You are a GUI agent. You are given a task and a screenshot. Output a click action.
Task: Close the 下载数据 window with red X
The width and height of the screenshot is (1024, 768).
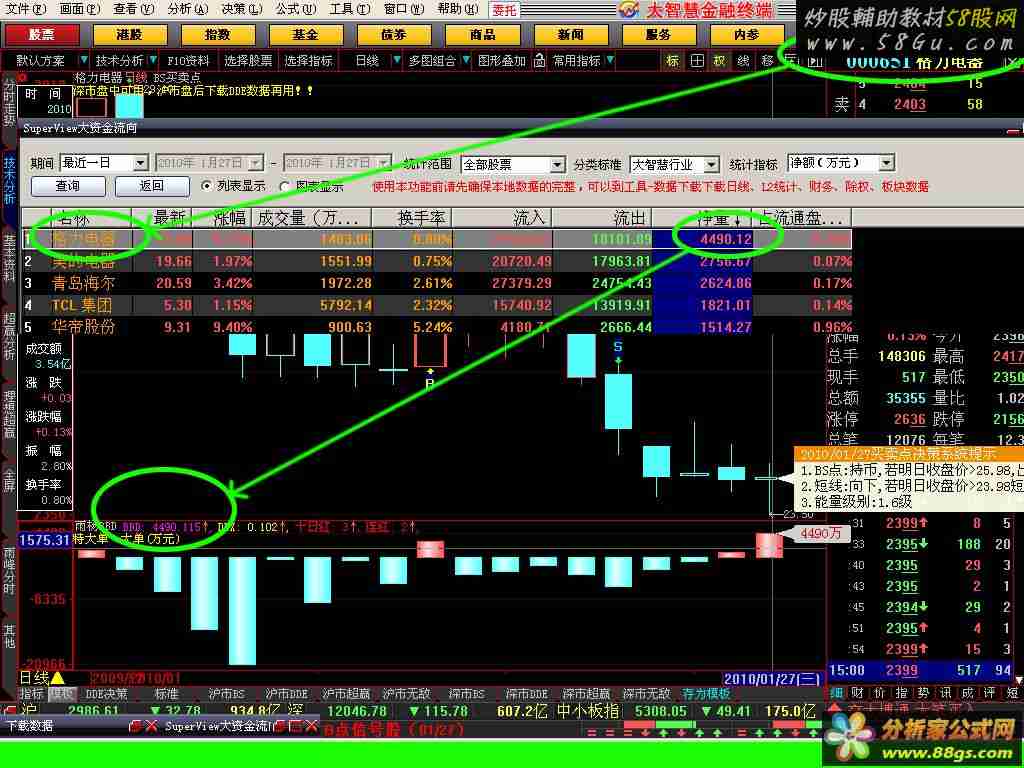[x=152, y=726]
